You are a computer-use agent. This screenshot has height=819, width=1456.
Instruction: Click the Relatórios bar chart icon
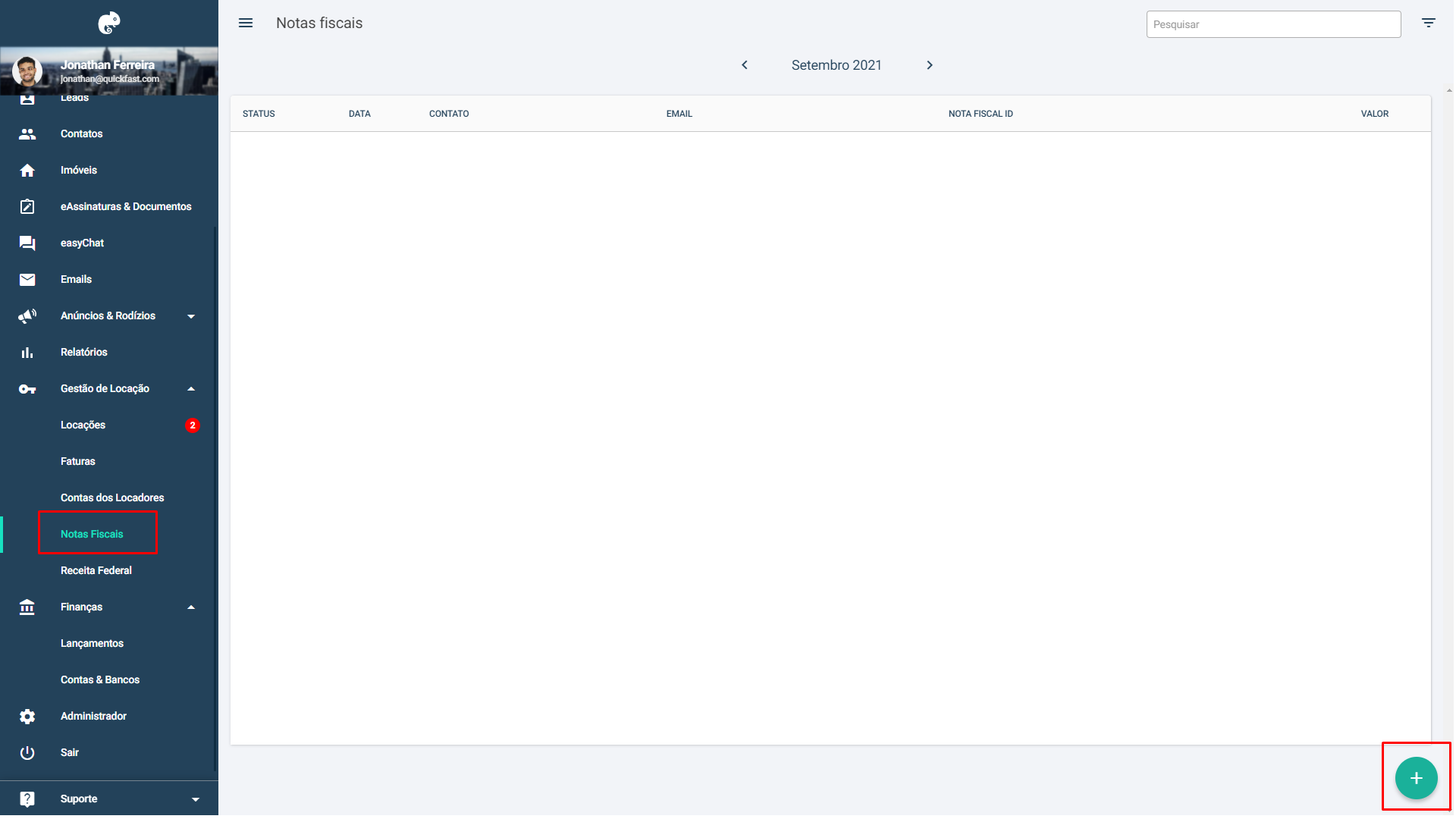pos(27,353)
